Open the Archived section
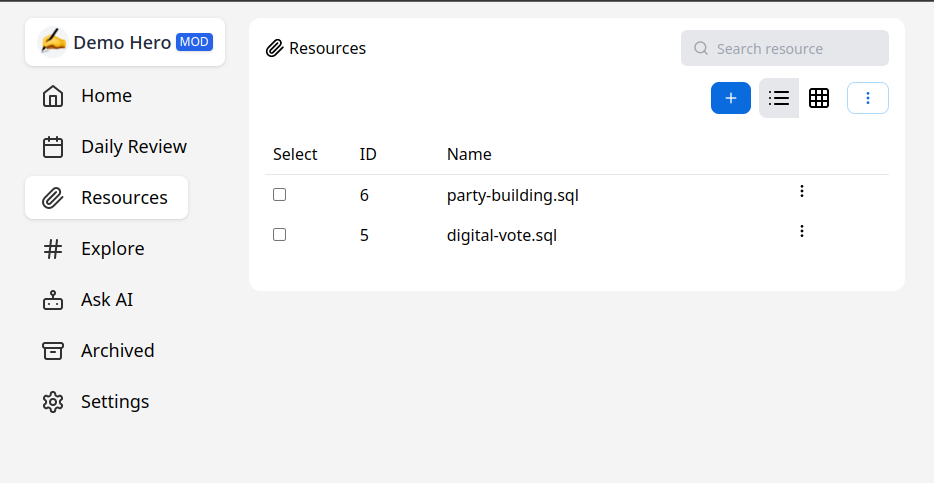The height and width of the screenshot is (483, 934). [117, 351]
